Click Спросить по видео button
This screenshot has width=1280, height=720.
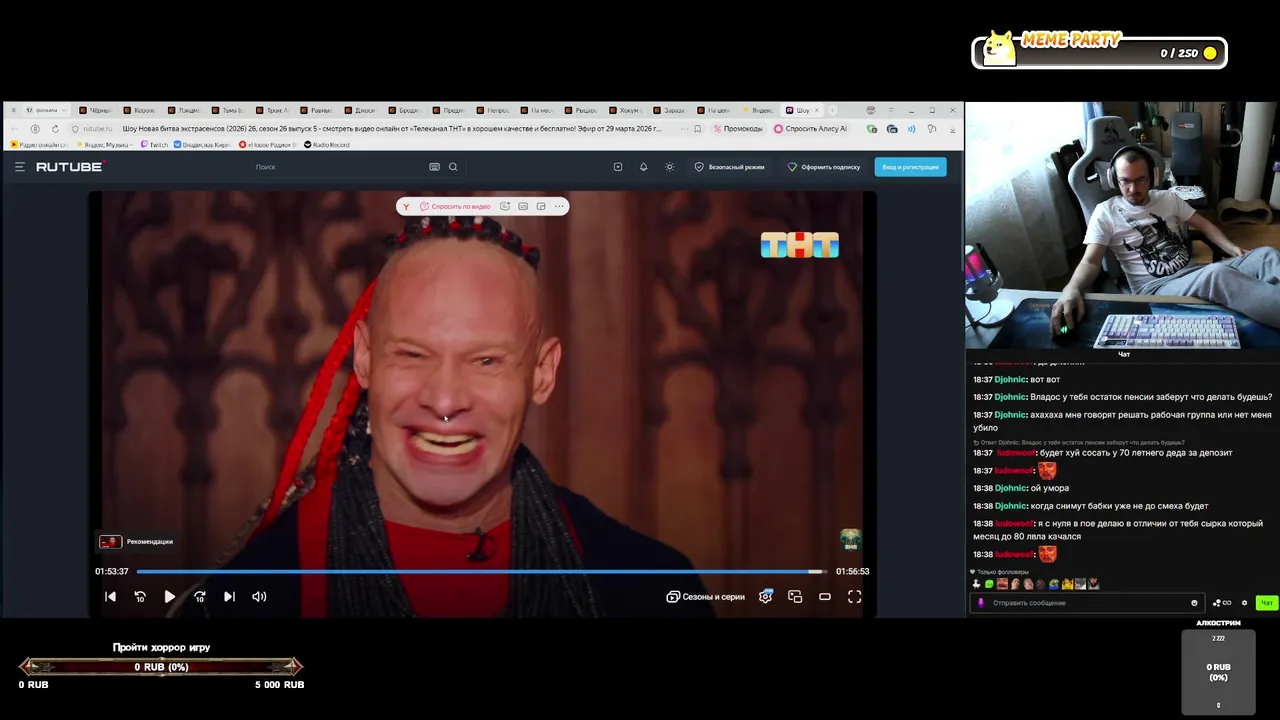coord(455,206)
